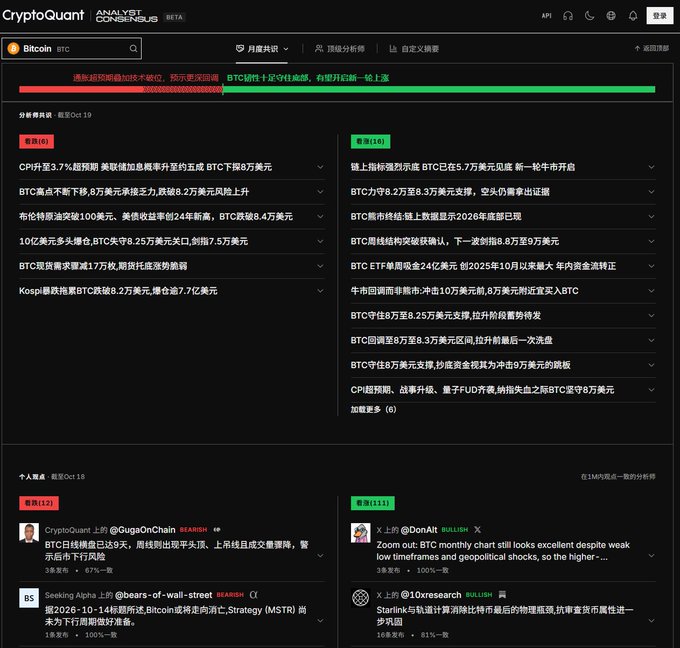
Task: Click the CryptoQuant source icon beside @GugaOnChain
Action: point(217,530)
